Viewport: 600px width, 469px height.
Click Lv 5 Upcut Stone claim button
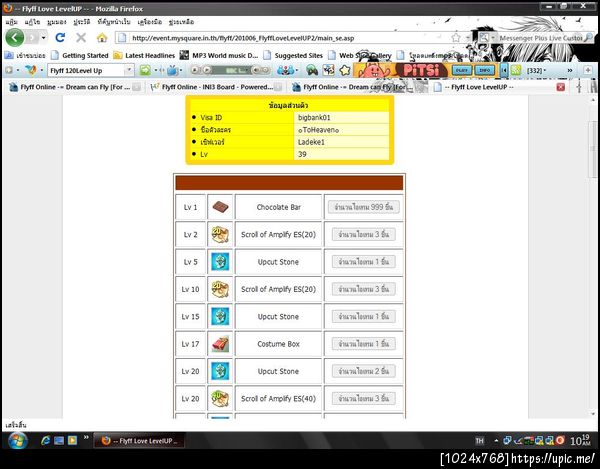coord(364,262)
